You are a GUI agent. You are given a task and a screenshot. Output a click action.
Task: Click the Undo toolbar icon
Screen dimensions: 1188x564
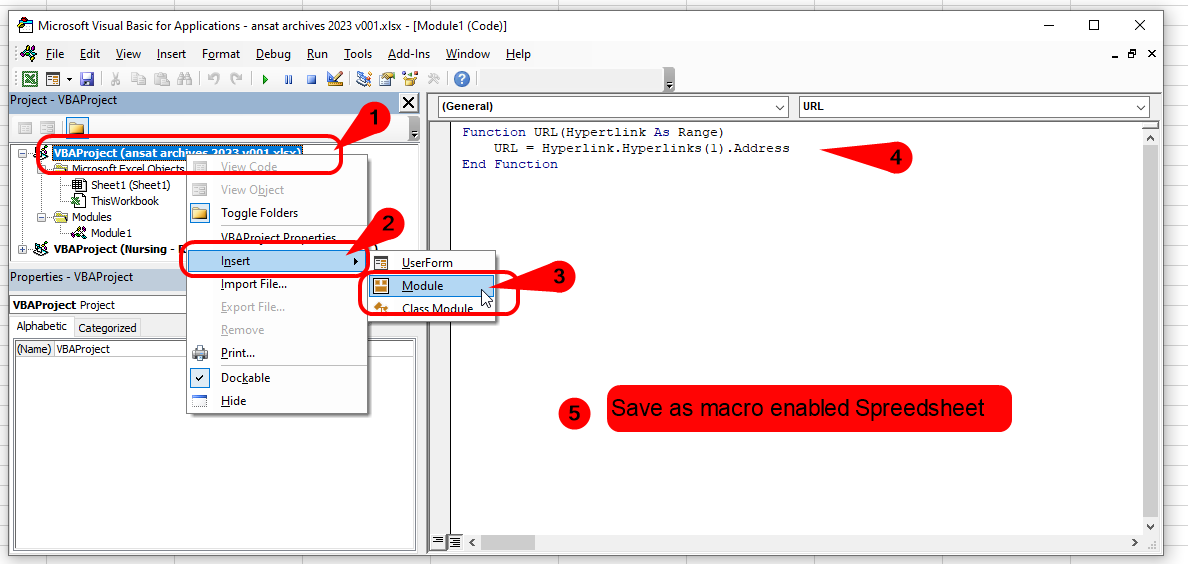tap(214, 79)
